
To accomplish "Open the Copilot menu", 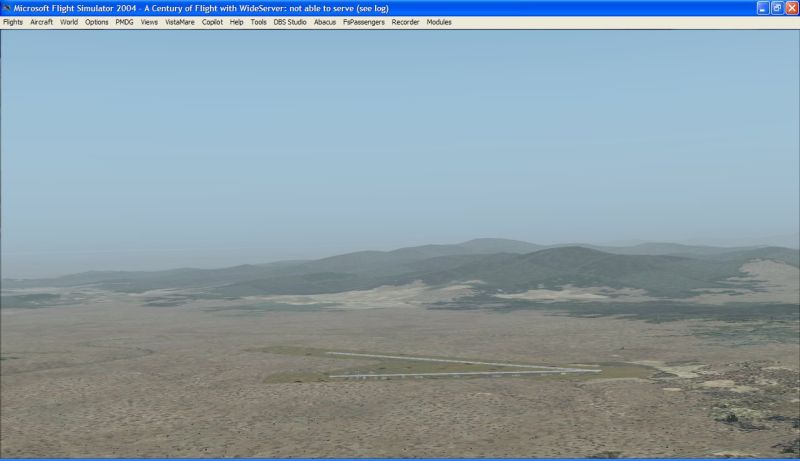I will click(212, 22).
